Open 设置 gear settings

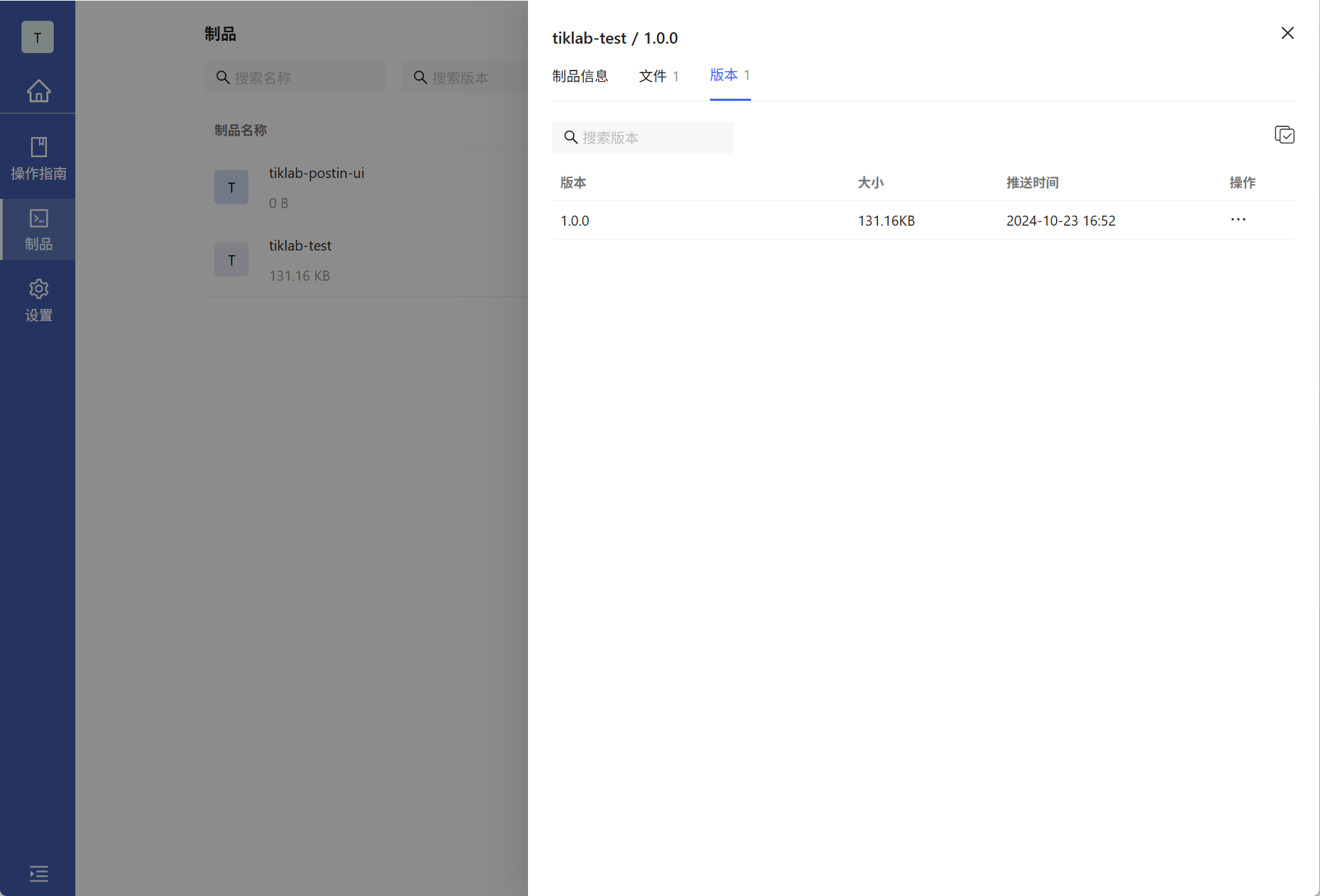tap(38, 300)
